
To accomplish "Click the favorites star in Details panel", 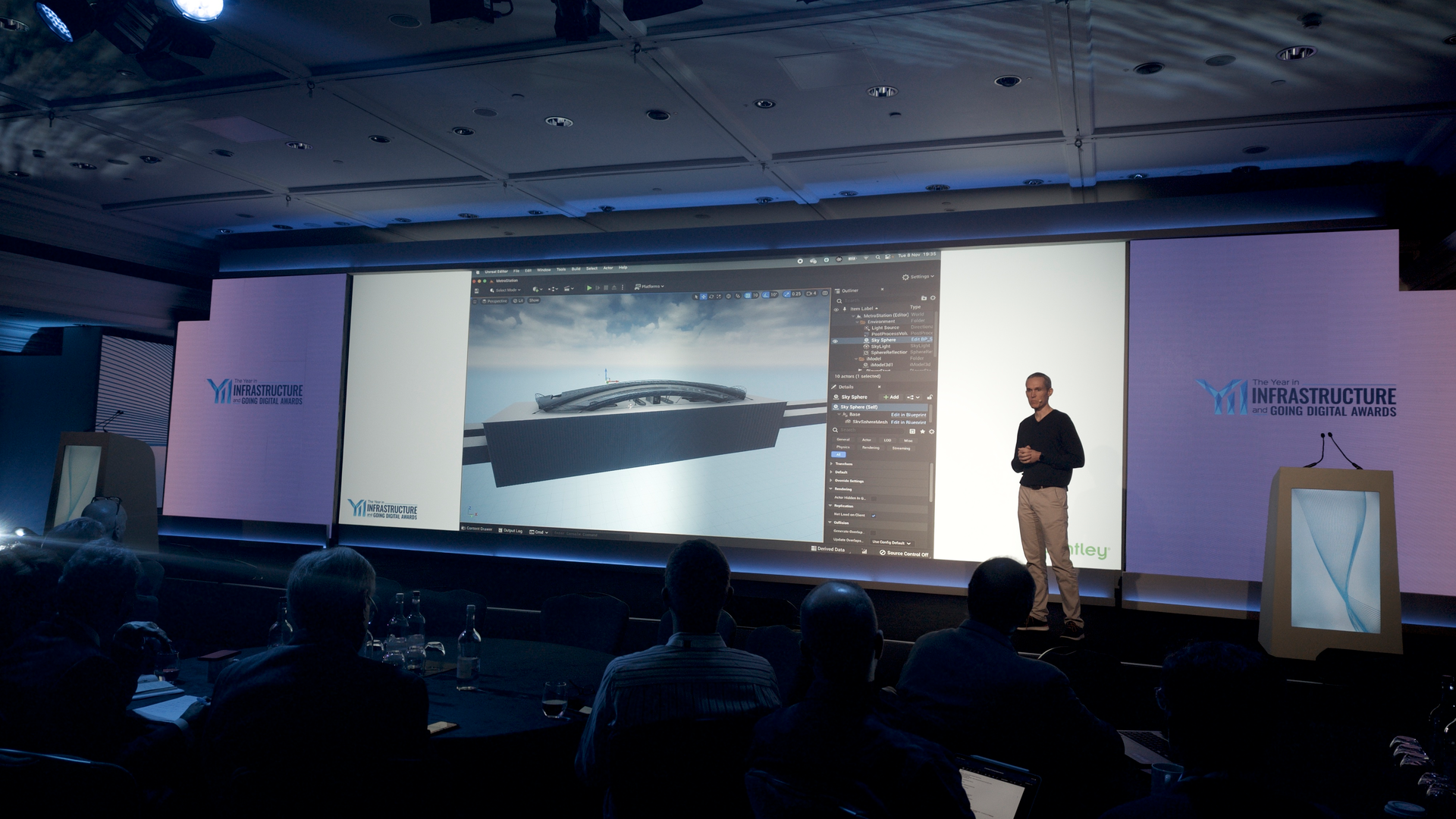I will (x=922, y=431).
